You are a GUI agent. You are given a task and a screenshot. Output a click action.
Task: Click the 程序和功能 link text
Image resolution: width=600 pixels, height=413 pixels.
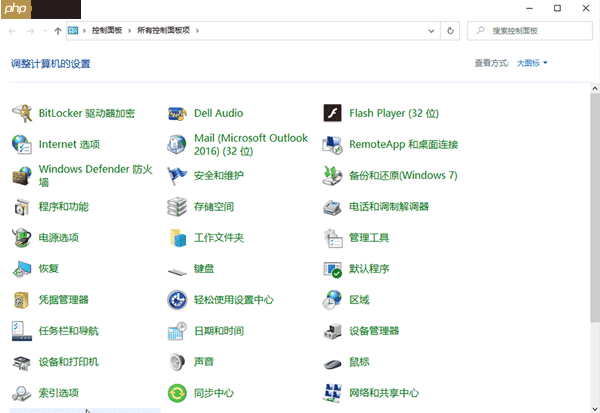coord(64,207)
